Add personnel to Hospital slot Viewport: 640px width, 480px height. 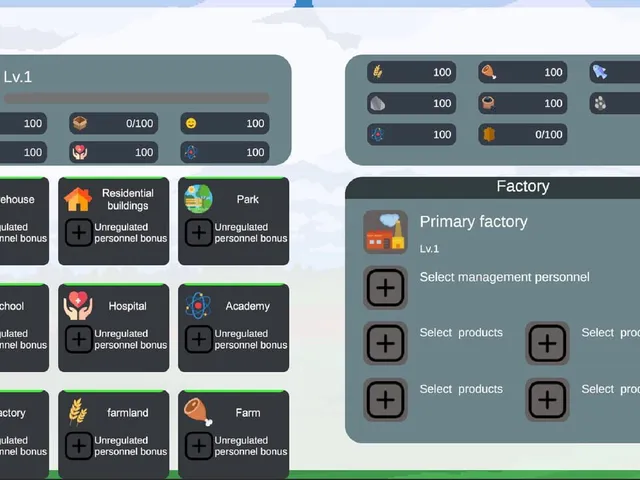79,339
